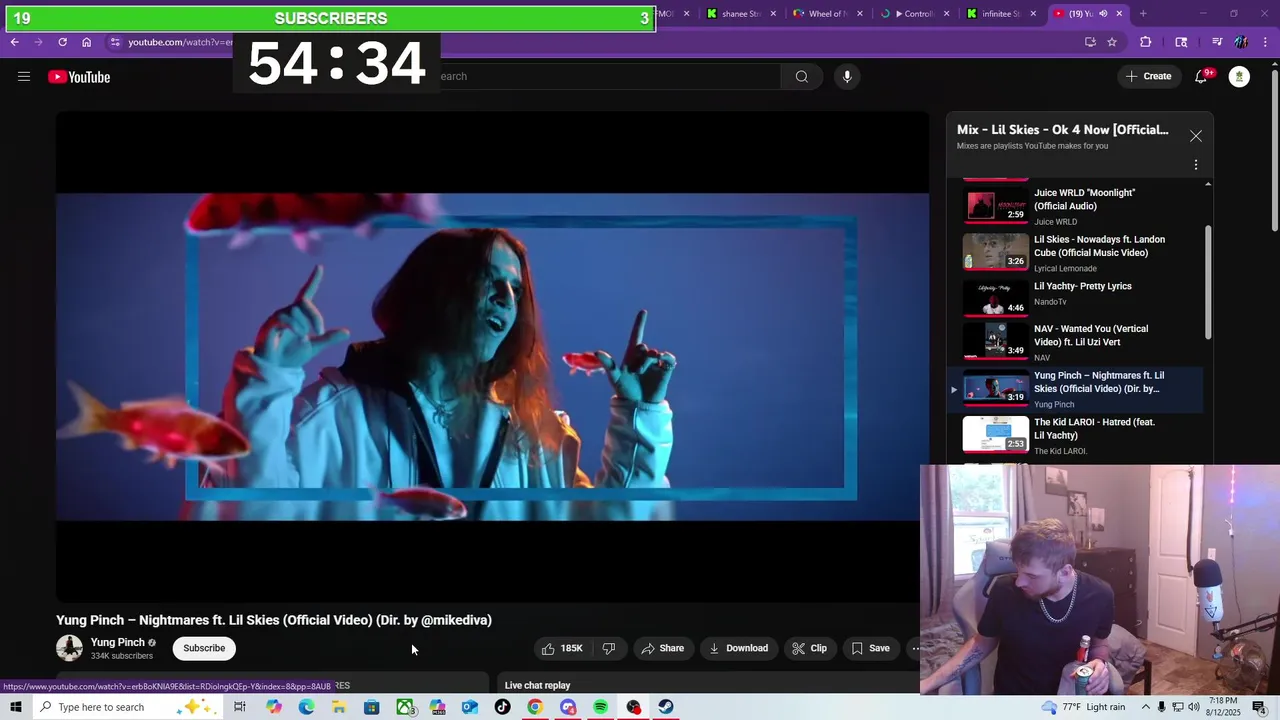Open Chrome three-dot menu
Image resolution: width=1280 pixels, height=720 pixels.
point(1266,42)
